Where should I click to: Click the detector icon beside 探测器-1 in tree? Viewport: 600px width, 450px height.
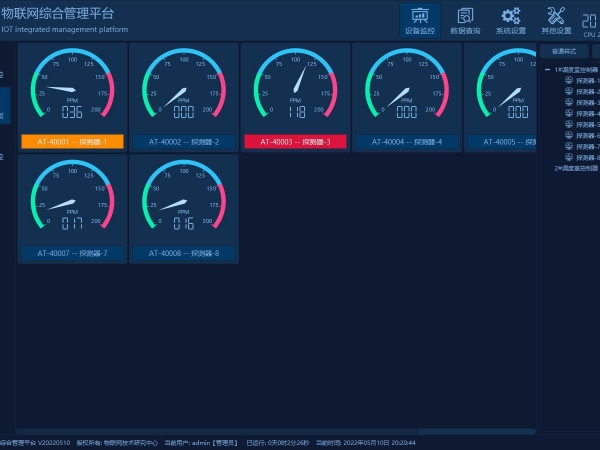tap(570, 80)
